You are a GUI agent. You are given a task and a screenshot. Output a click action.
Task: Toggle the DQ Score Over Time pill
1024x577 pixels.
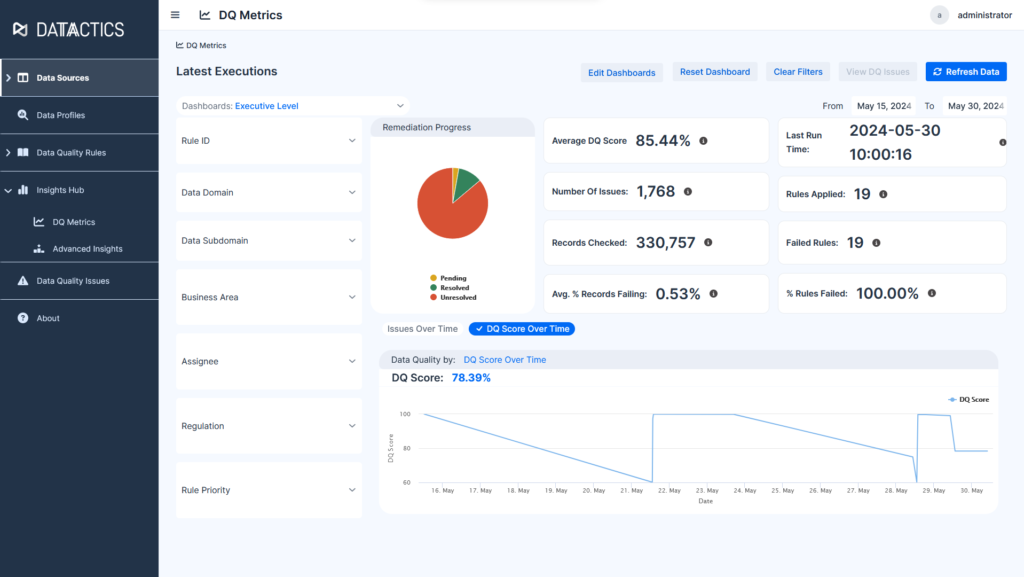(x=521, y=328)
